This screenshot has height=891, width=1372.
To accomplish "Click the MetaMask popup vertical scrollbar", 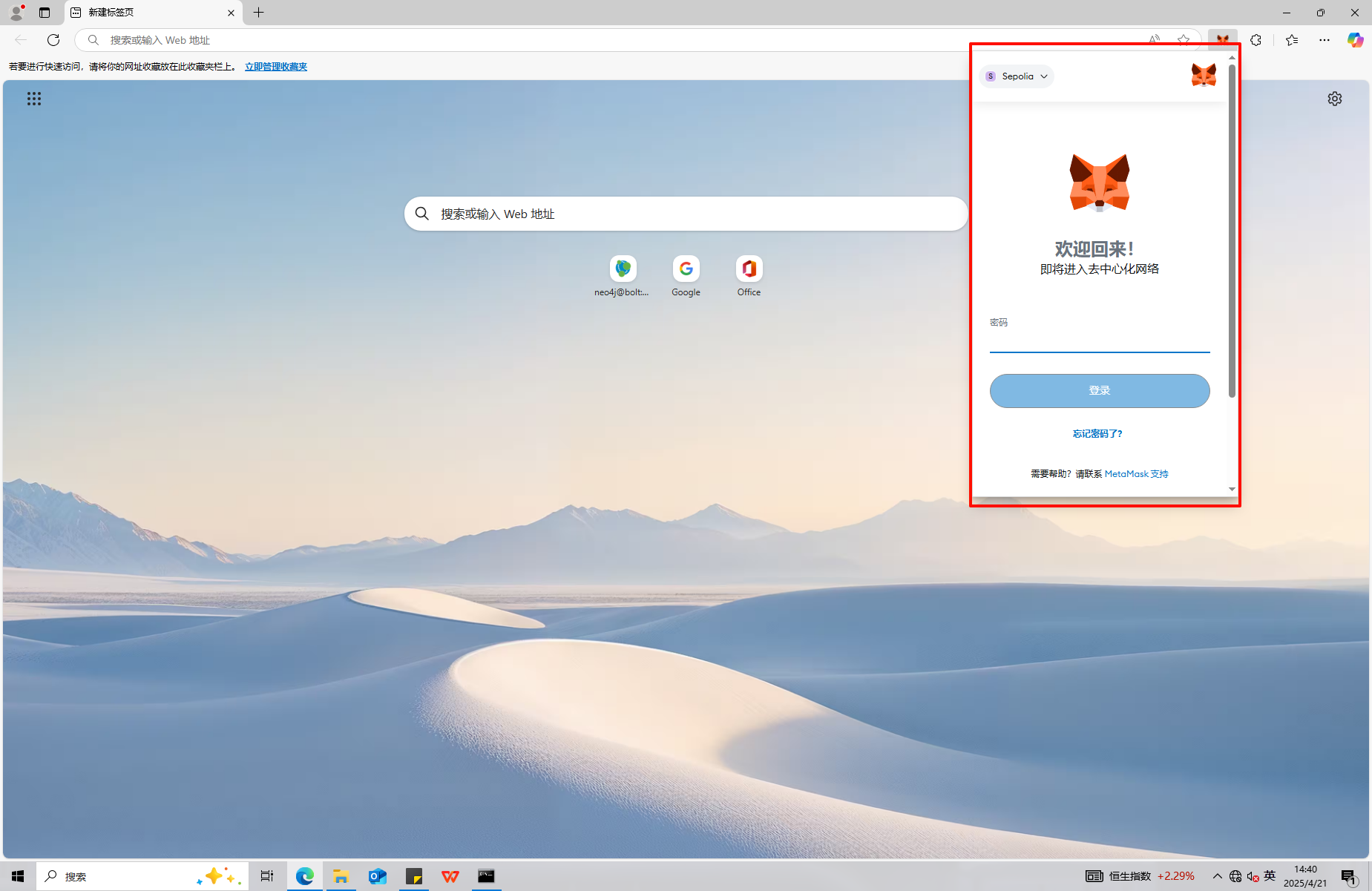I will coord(1232,231).
